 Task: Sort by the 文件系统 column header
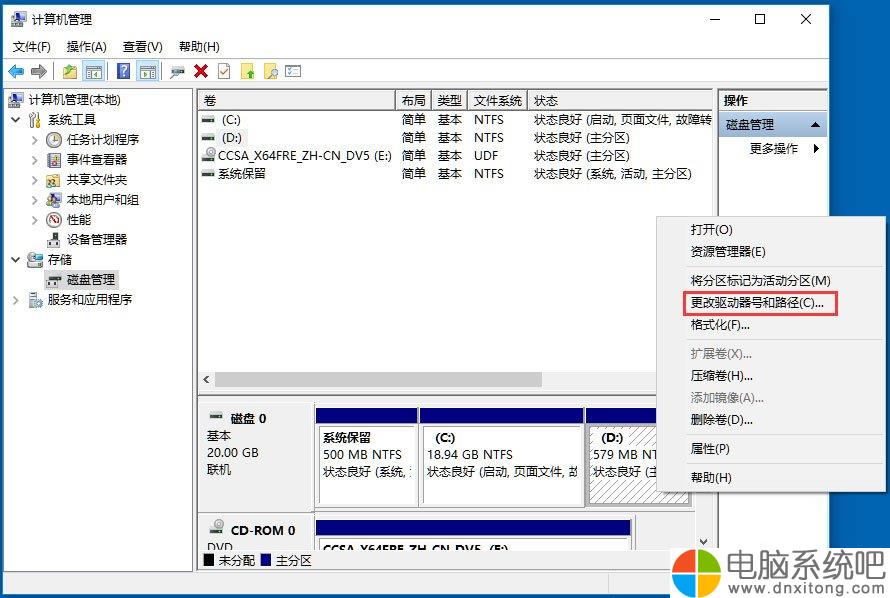tap(497, 100)
